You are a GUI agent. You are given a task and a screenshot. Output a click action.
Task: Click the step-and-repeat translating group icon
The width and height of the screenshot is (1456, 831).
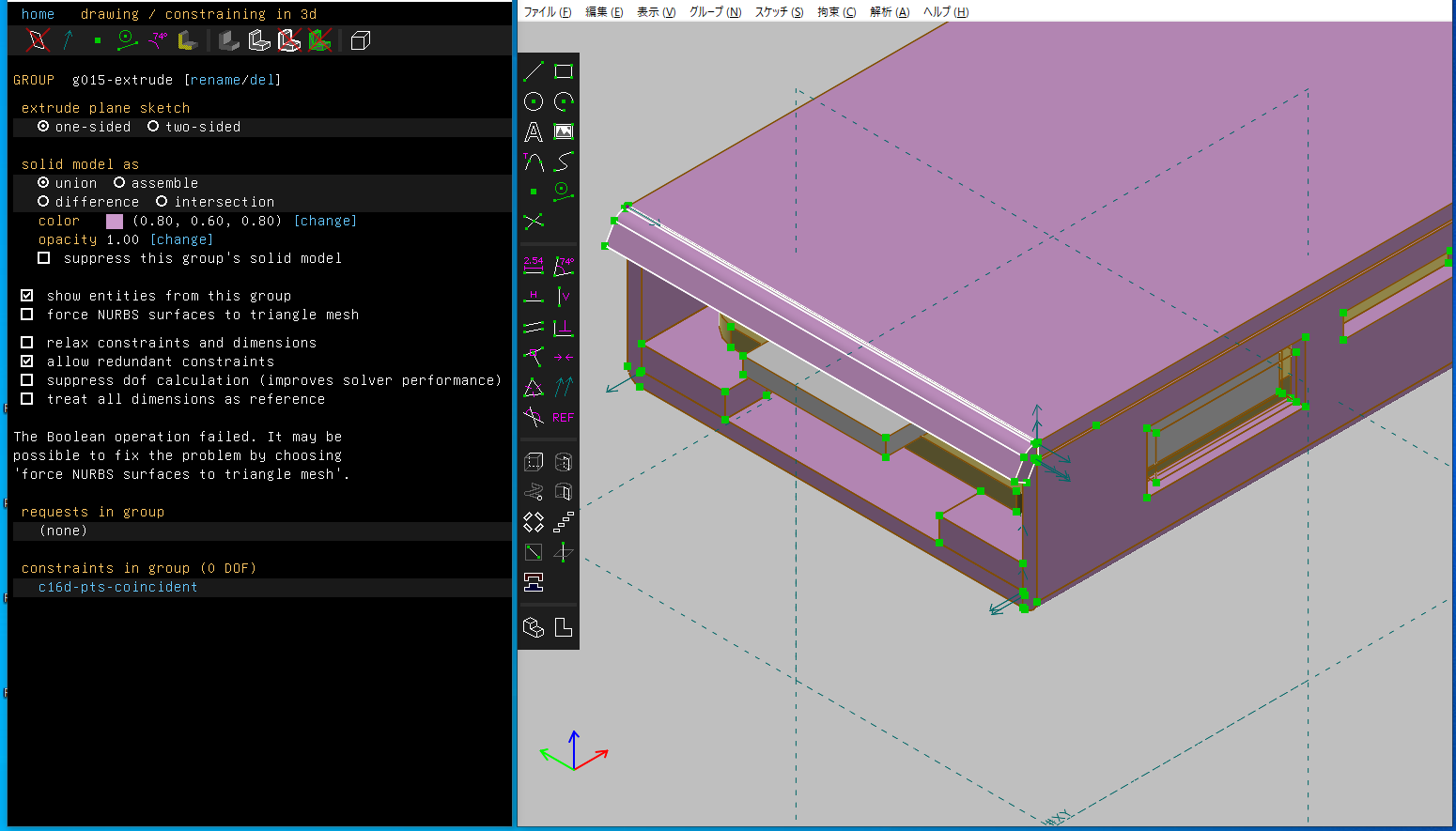click(564, 522)
